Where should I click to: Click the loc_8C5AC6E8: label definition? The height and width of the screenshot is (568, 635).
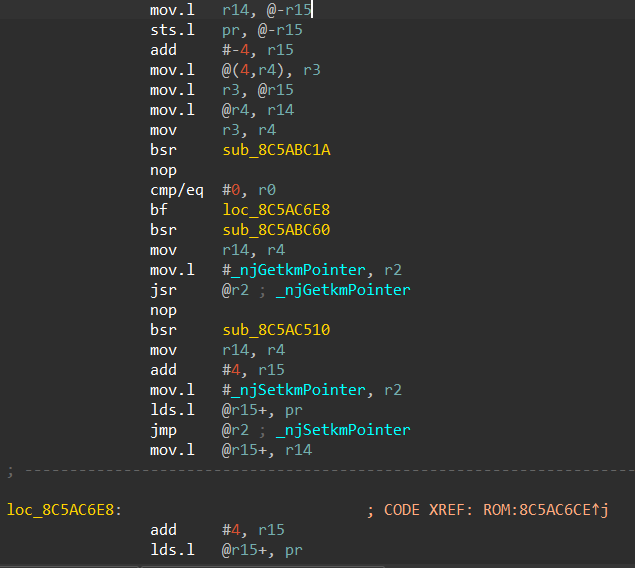tap(64, 510)
